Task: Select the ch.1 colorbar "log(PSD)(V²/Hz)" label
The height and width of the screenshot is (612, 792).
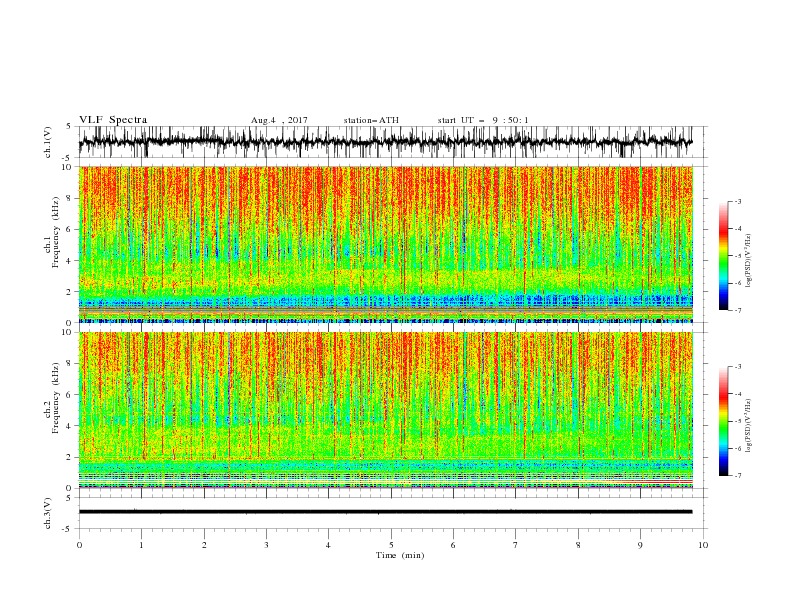Action: pos(750,261)
